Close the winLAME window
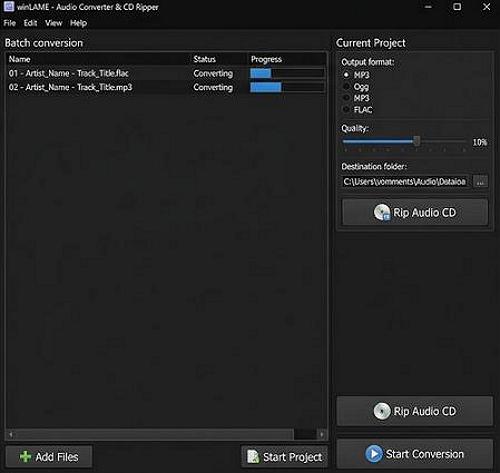500x473 pixels. click(486, 7)
